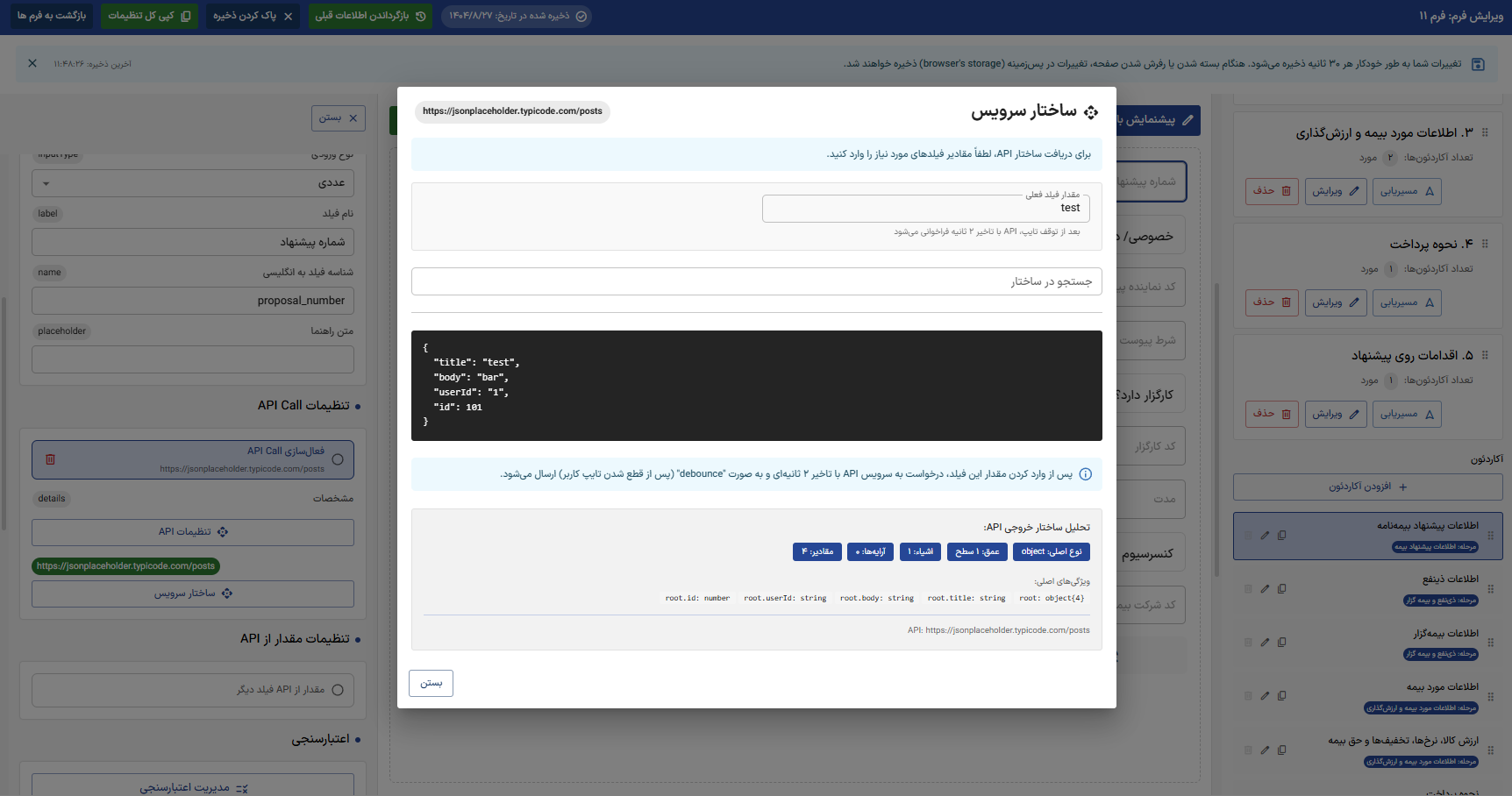Enable the فعال‌سازی API Call radio button

336,459
